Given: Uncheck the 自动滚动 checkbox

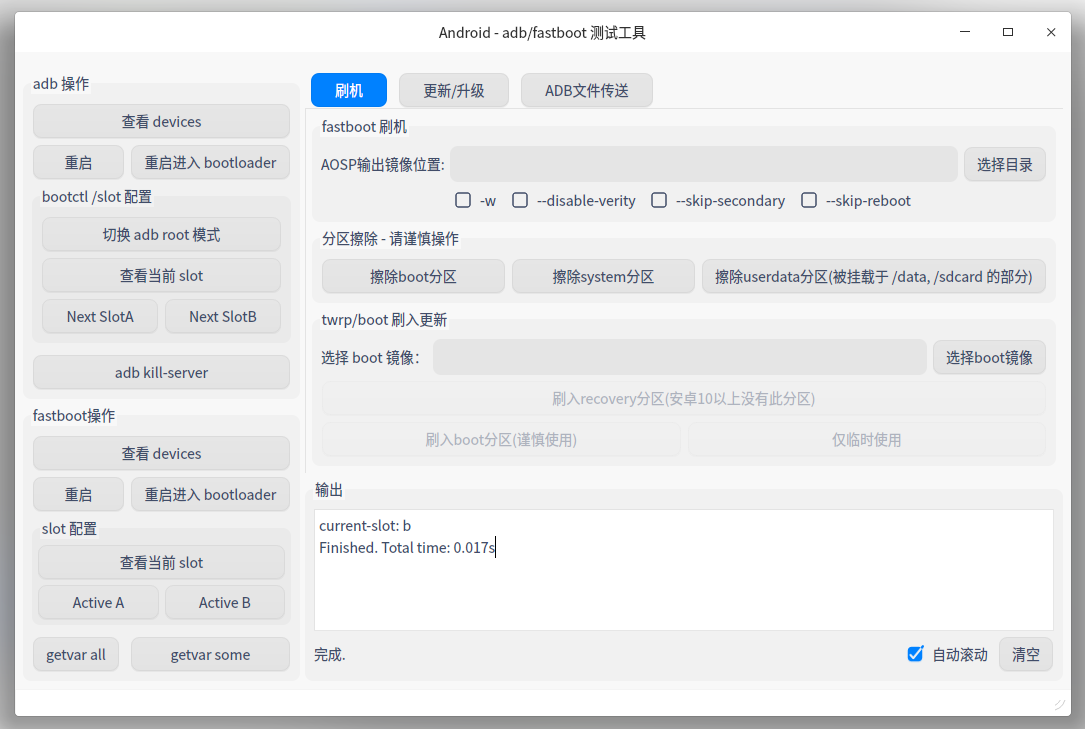Looking at the screenshot, I should point(915,654).
